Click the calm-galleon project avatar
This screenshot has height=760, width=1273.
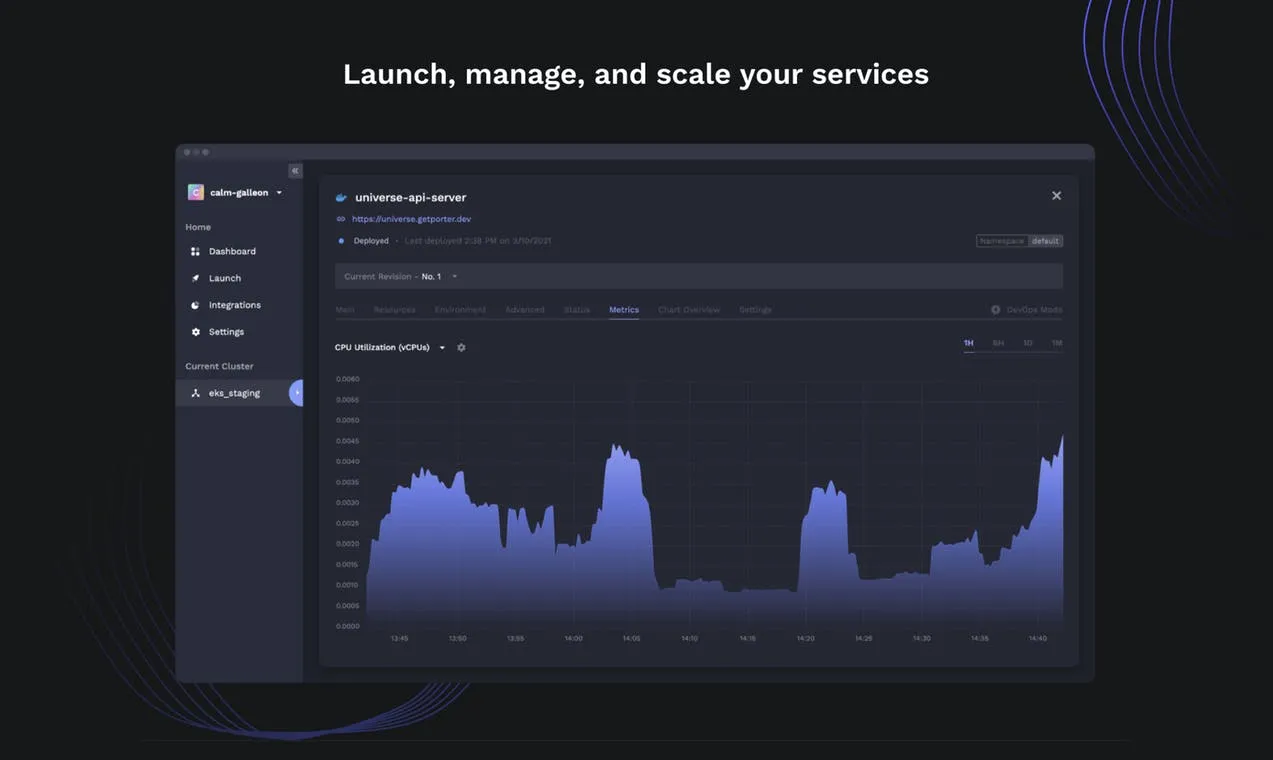[196, 193]
